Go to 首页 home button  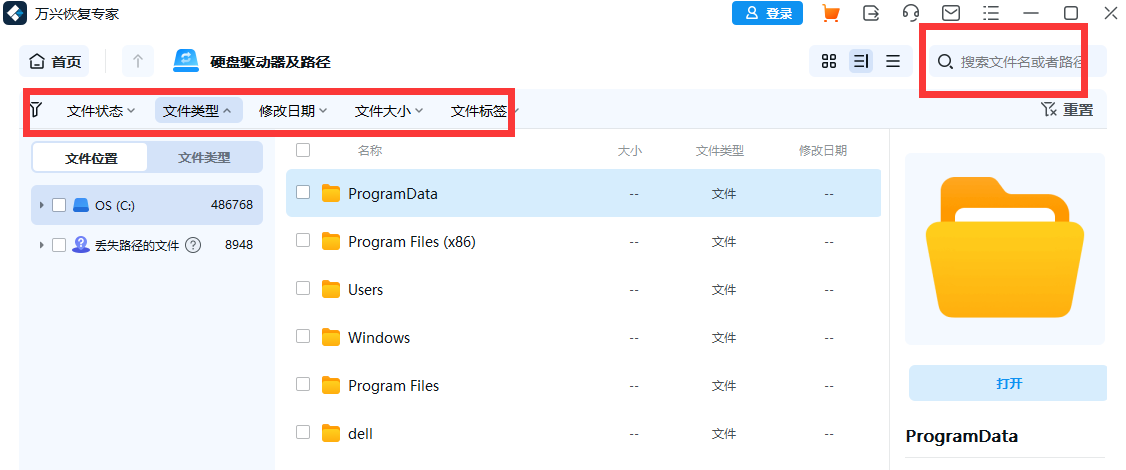click(55, 62)
